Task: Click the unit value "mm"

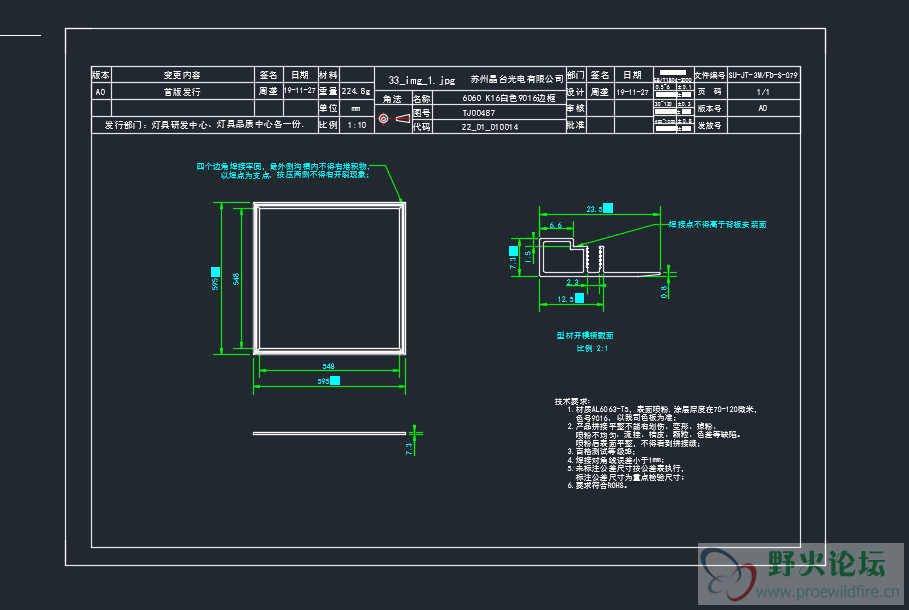Action: pos(356,108)
